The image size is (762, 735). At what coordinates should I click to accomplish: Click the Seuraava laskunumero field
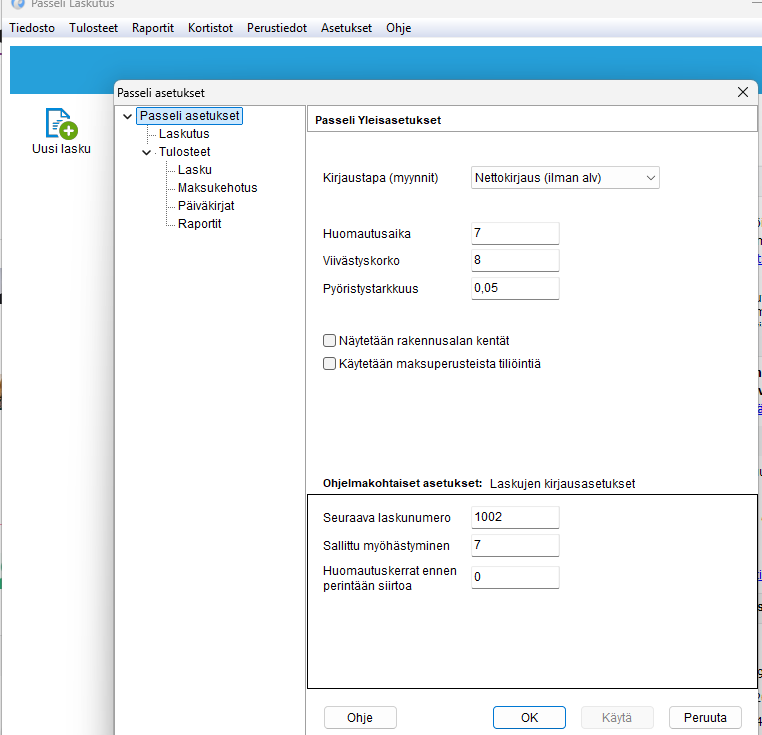(515, 517)
